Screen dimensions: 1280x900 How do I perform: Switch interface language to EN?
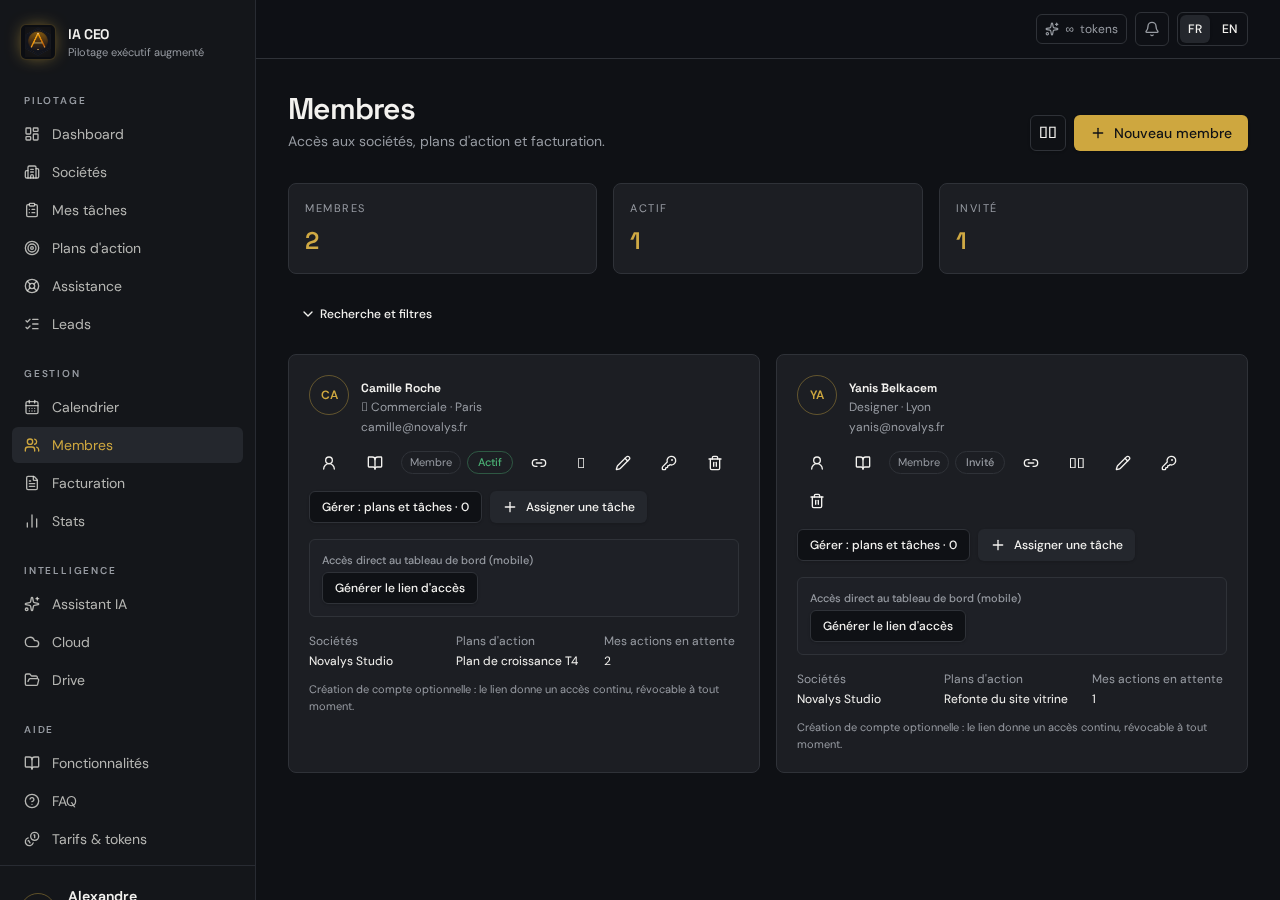coord(1230,29)
